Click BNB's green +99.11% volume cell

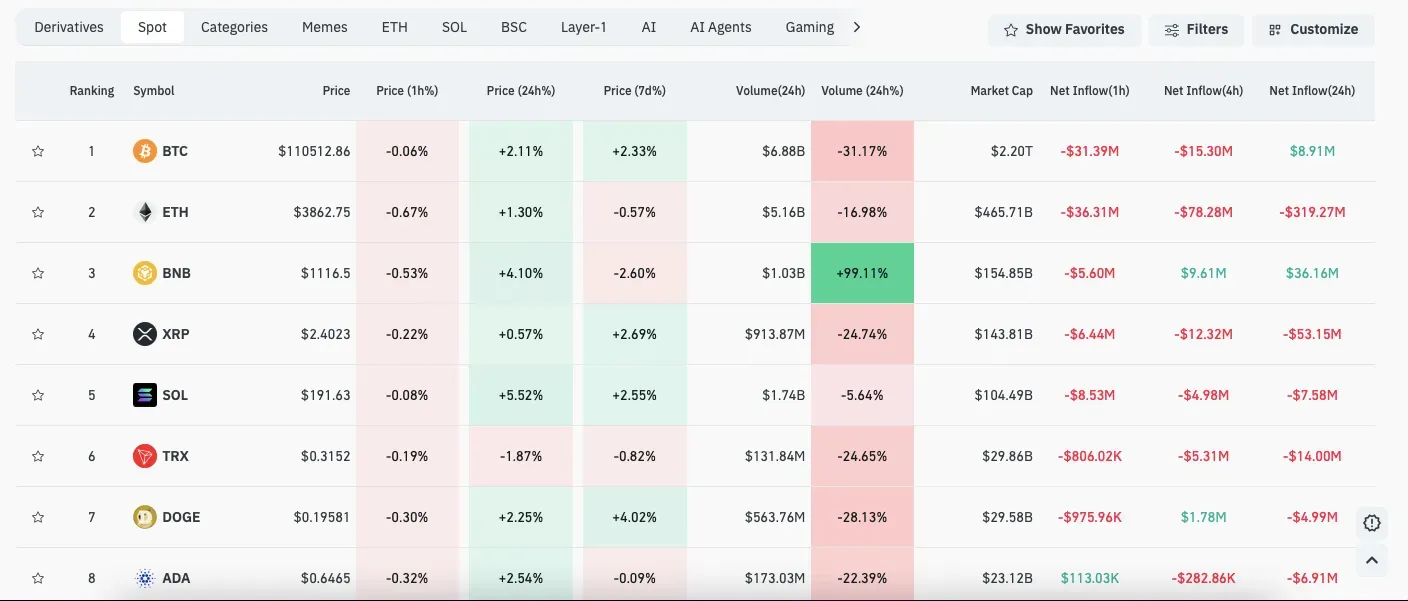(x=861, y=273)
